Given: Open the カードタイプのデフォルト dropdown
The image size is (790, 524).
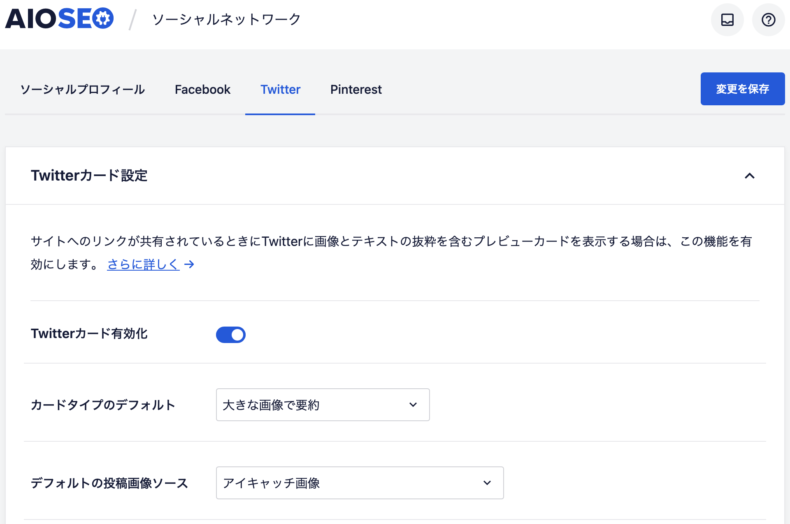Looking at the screenshot, I should click(322, 405).
